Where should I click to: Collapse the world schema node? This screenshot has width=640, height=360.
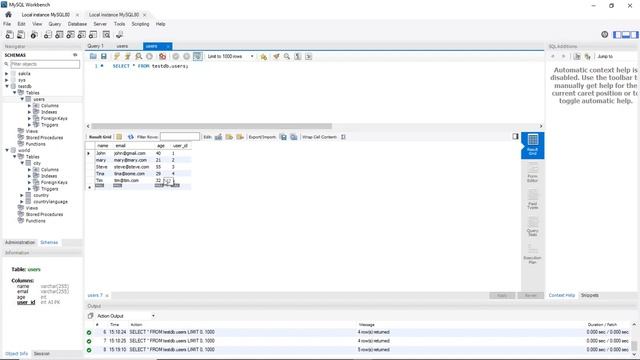click(7, 150)
